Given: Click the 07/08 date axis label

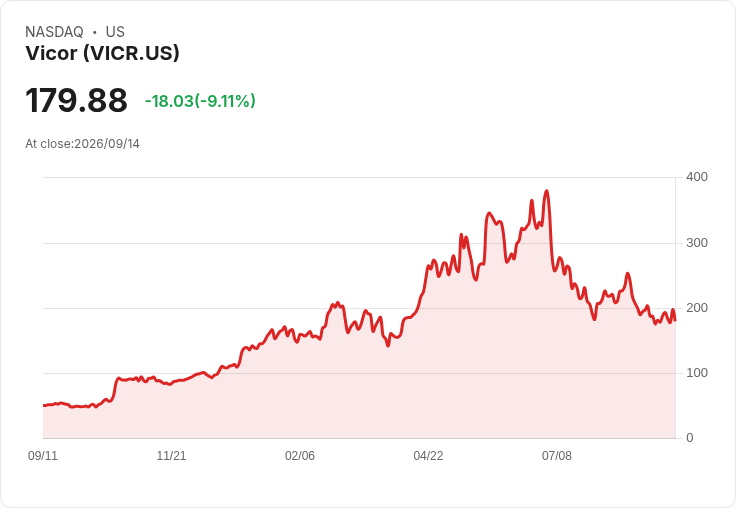Looking at the screenshot, I should pyautogui.click(x=557, y=456).
